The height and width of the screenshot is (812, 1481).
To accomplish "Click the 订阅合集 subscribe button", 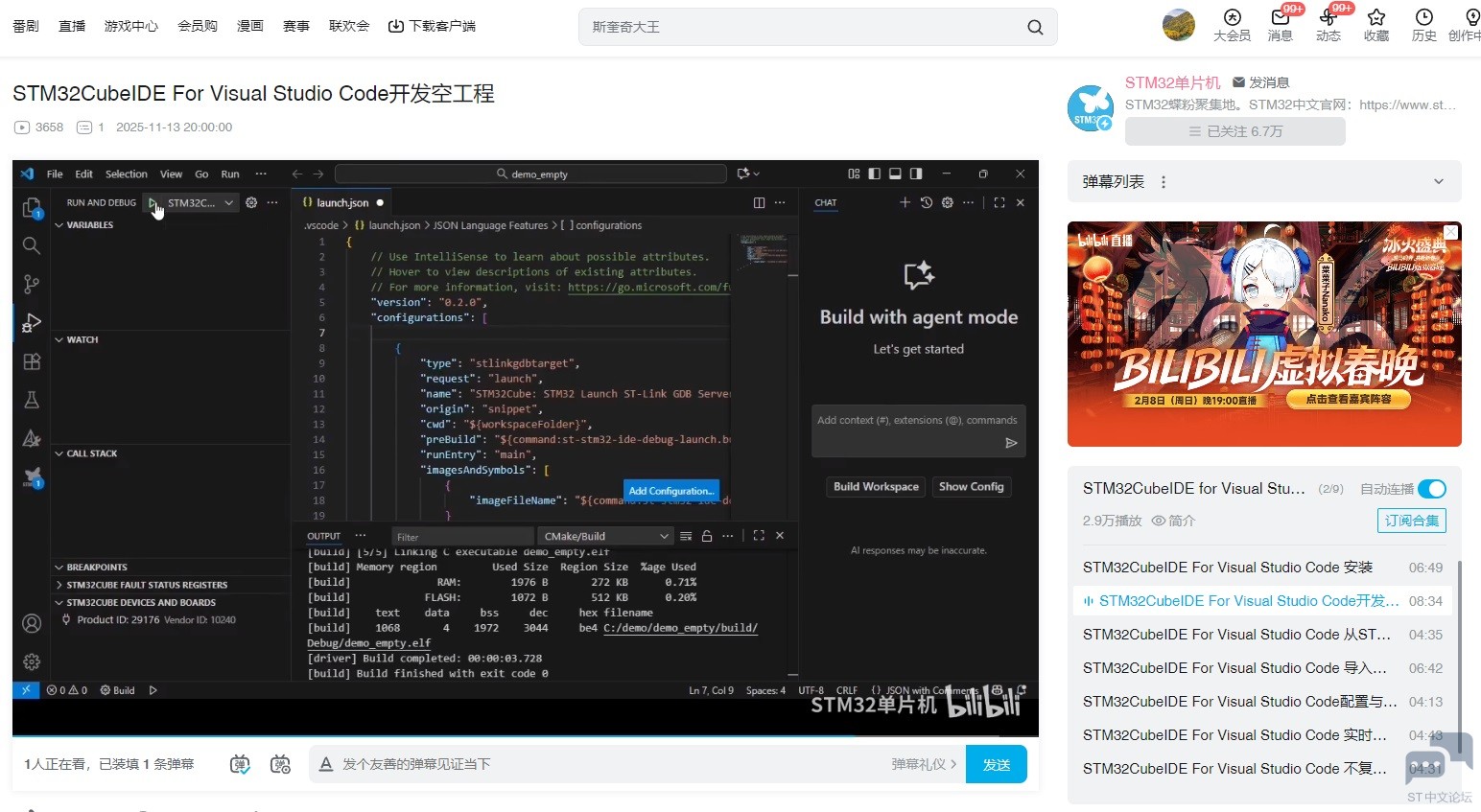I will 1411,521.
